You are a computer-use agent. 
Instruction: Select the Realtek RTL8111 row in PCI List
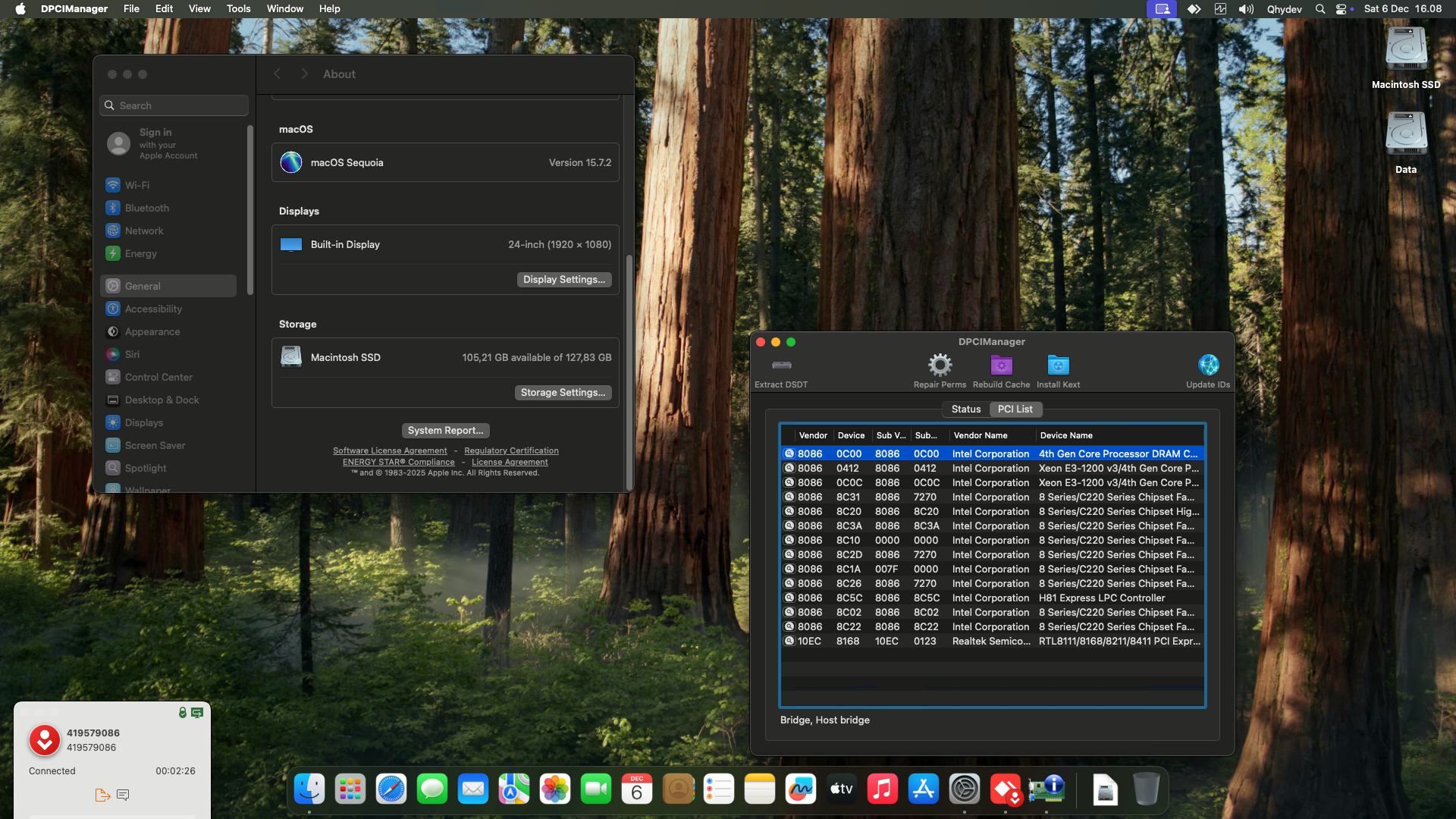(x=986, y=641)
